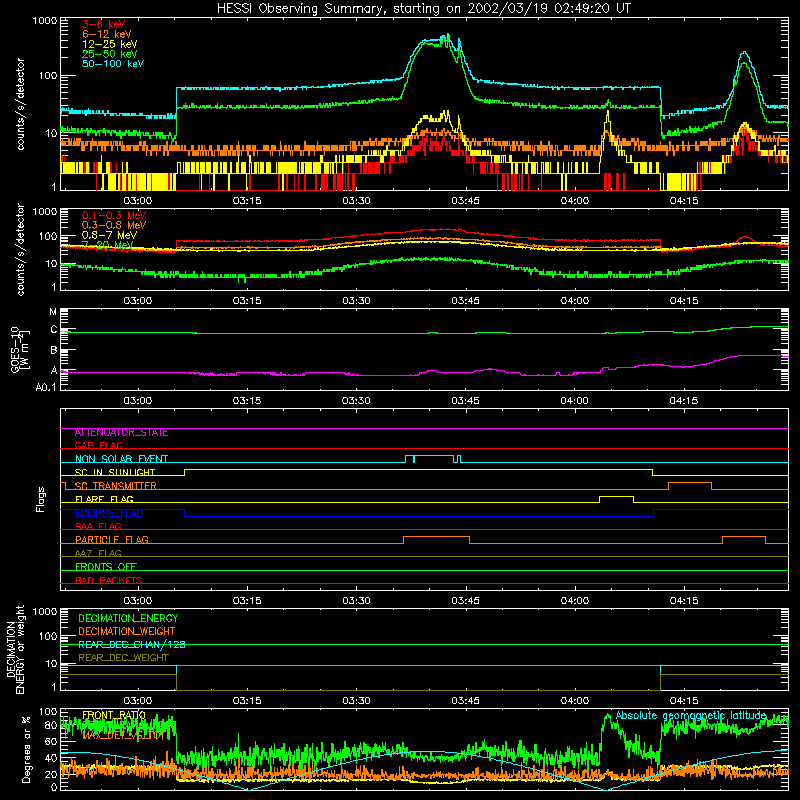Click the 7-20 MeV legend label
800x800 pixels.
click(108, 245)
